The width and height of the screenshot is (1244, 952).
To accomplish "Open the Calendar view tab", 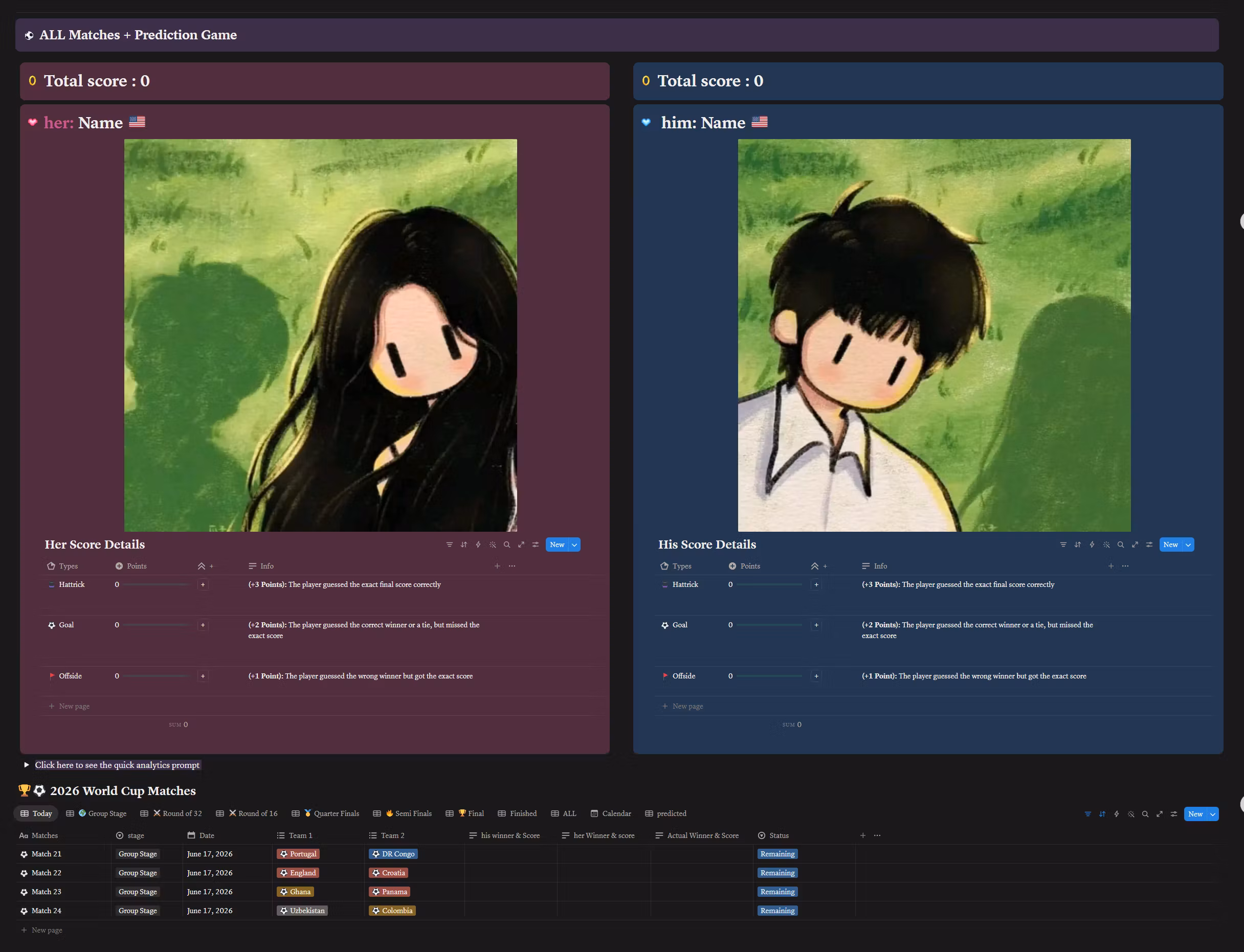I will 611,813.
